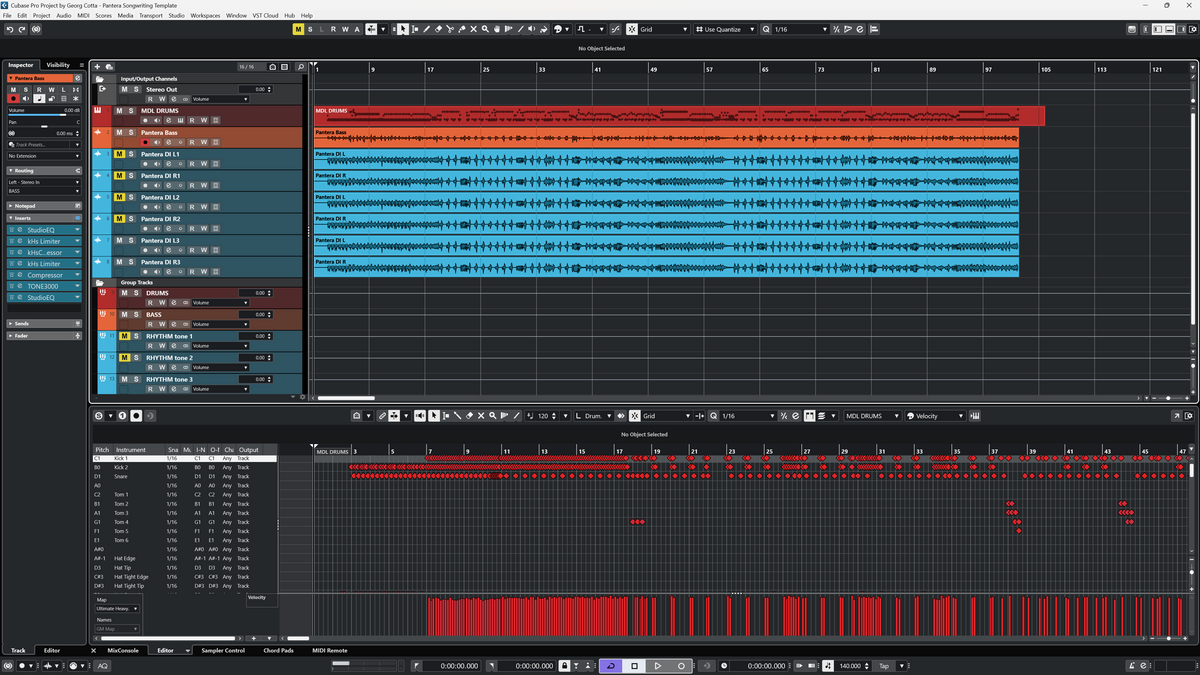Click the Record button in transport bar
The width and height of the screenshot is (1200, 675).
pos(681,665)
